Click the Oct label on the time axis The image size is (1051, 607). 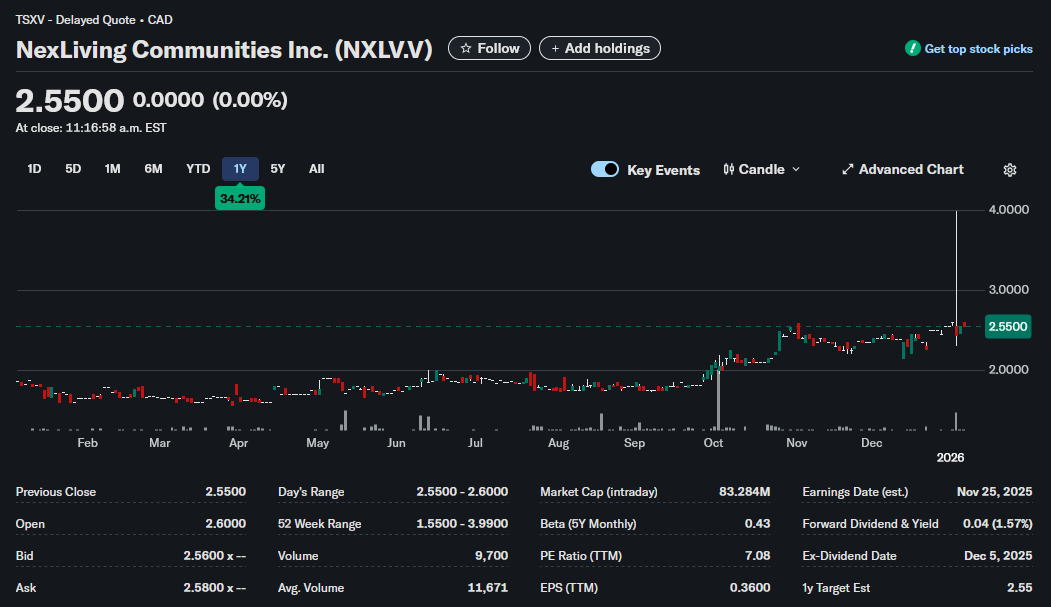(x=713, y=443)
